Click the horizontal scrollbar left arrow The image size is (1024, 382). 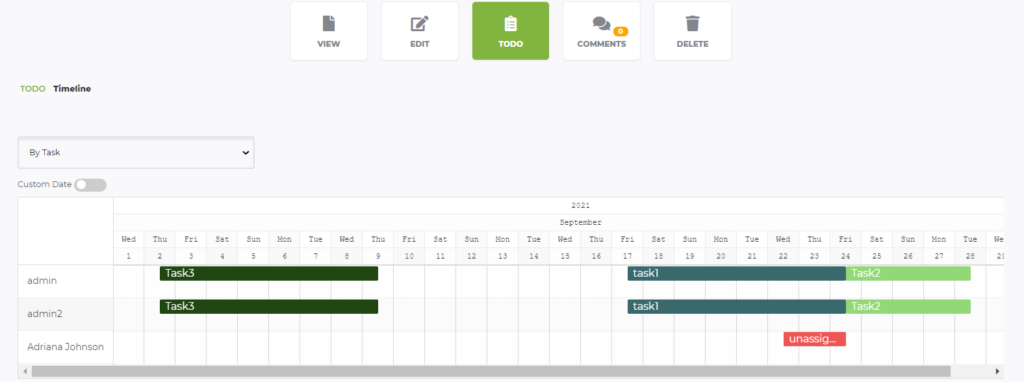pyautogui.click(x=25, y=371)
